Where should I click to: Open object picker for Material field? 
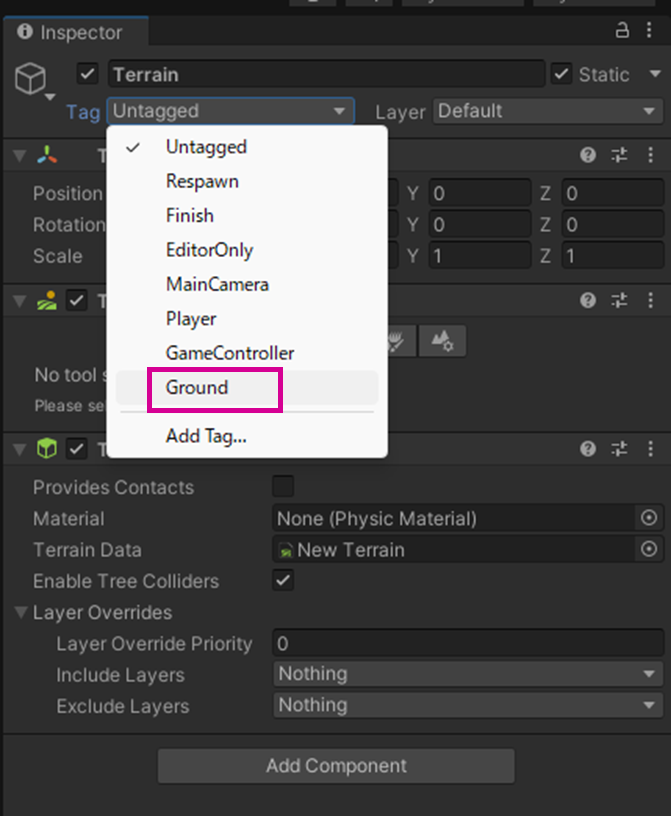pos(650,518)
